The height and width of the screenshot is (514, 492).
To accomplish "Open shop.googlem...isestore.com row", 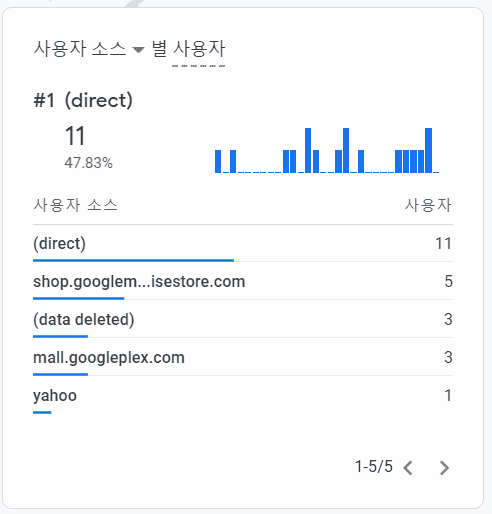I will click(243, 281).
